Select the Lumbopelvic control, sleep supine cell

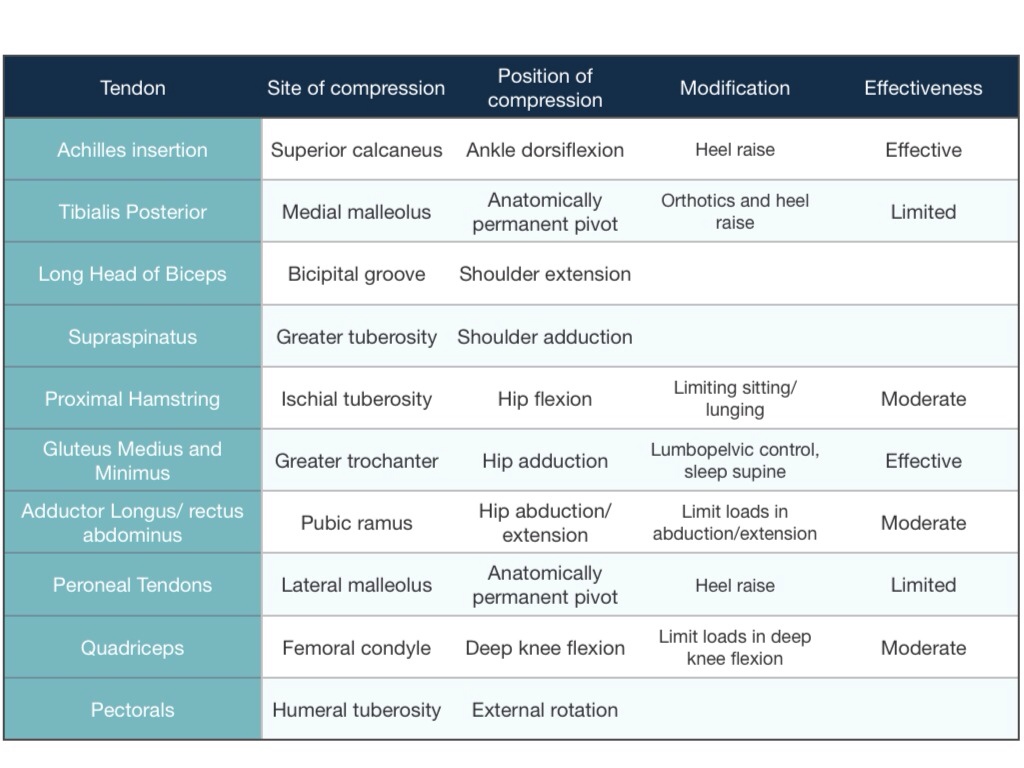[x=735, y=461]
